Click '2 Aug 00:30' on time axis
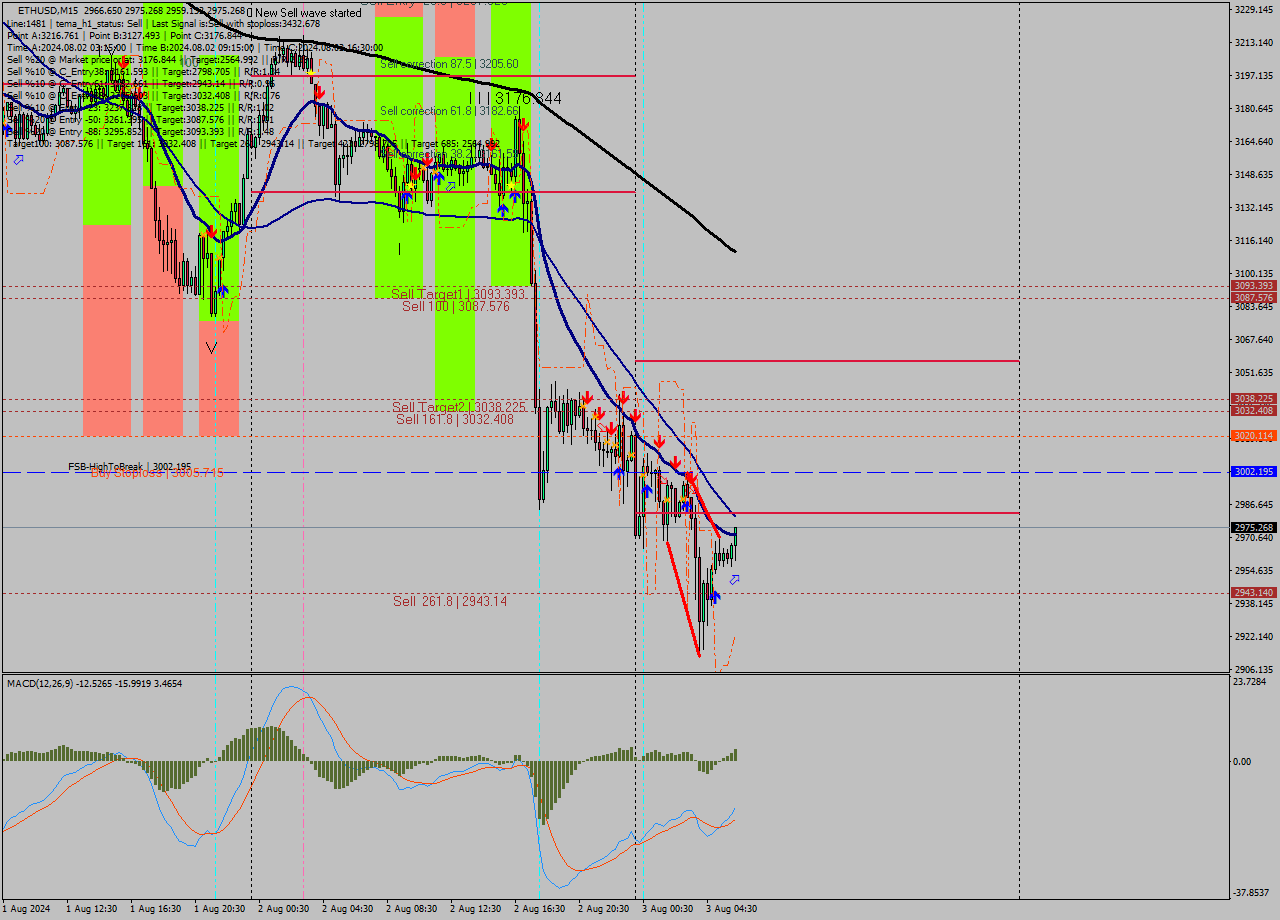This screenshot has height=920, width=1280. pyautogui.click(x=284, y=909)
